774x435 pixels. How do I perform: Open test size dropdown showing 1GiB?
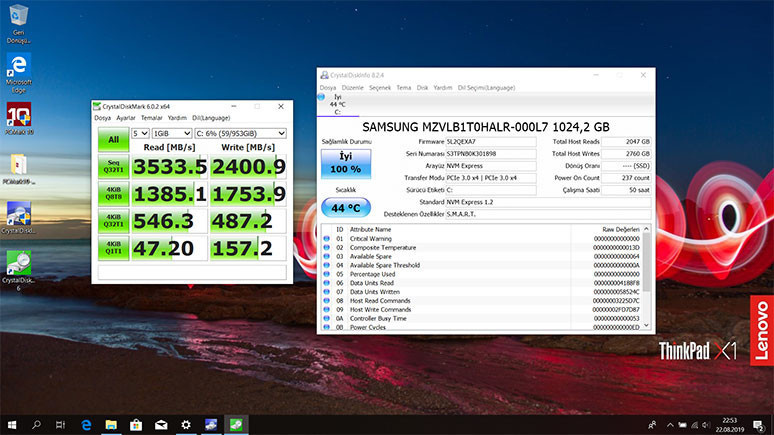172,133
